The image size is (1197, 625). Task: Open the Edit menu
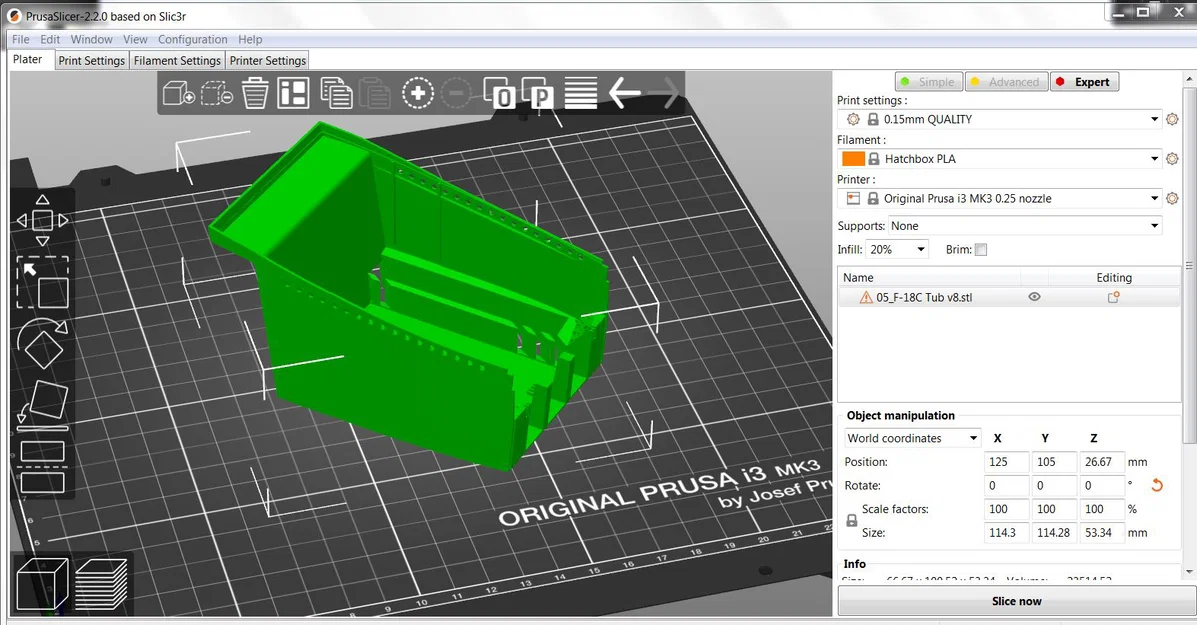tap(50, 39)
